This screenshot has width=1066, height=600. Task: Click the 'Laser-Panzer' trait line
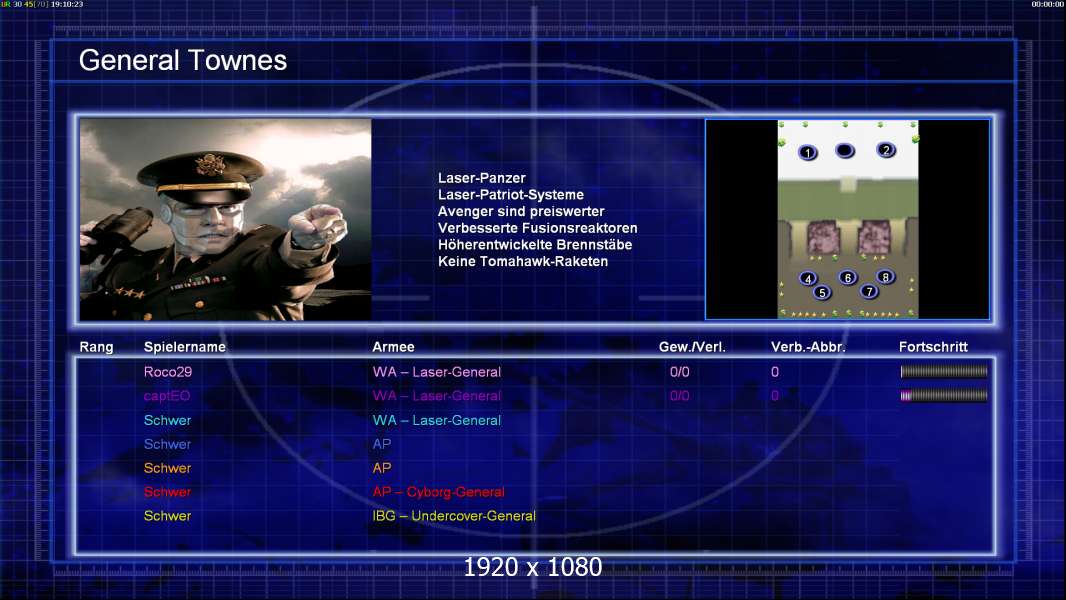[x=482, y=178]
